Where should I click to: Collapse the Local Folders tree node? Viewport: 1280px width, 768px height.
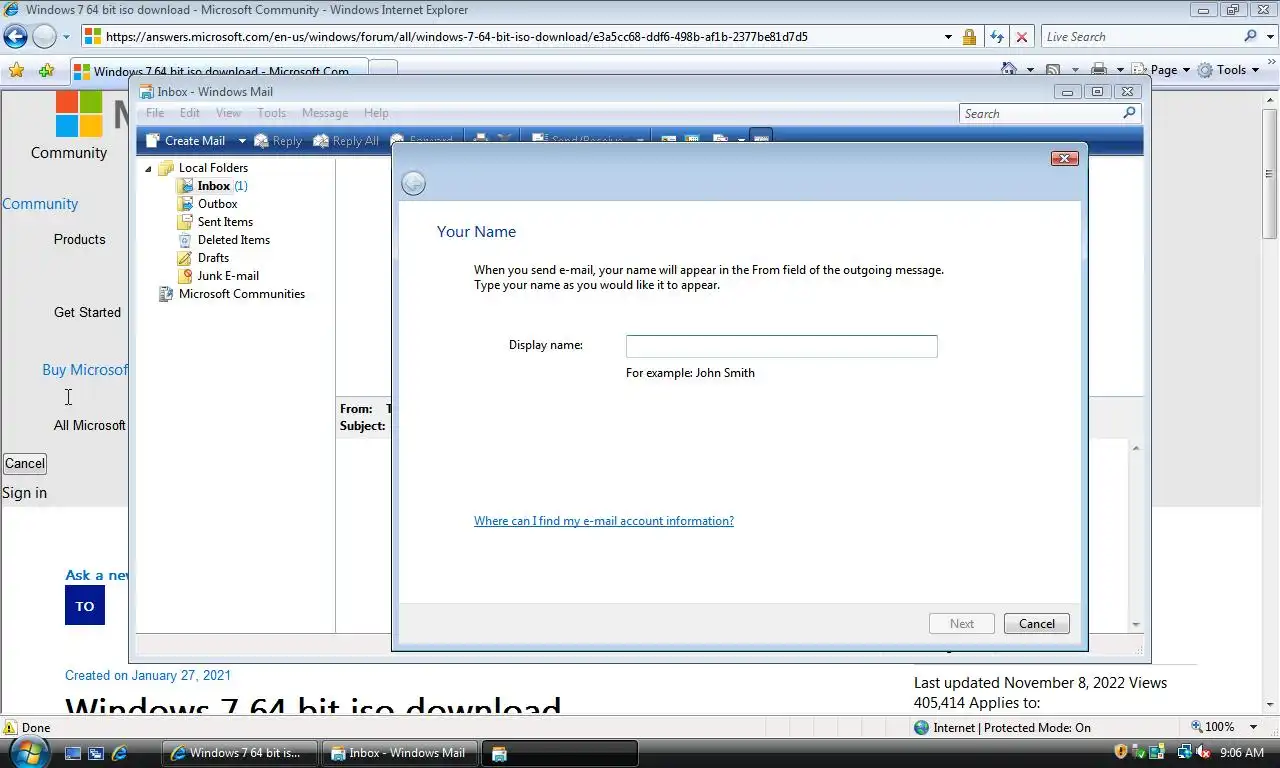[x=149, y=168]
